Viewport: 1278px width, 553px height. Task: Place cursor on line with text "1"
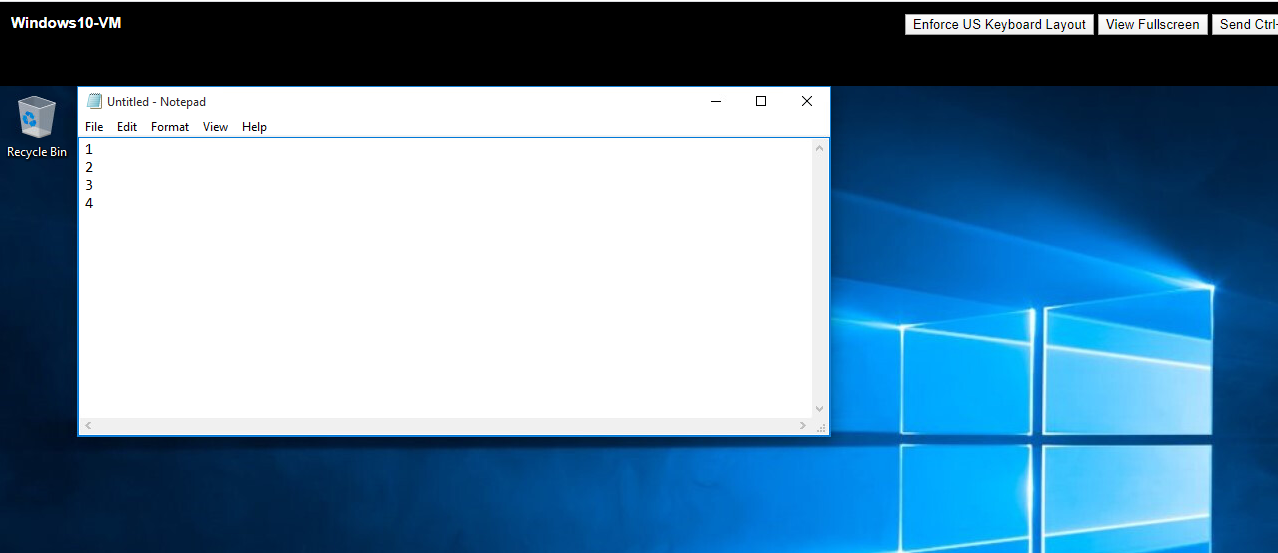pyautogui.click(x=89, y=149)
